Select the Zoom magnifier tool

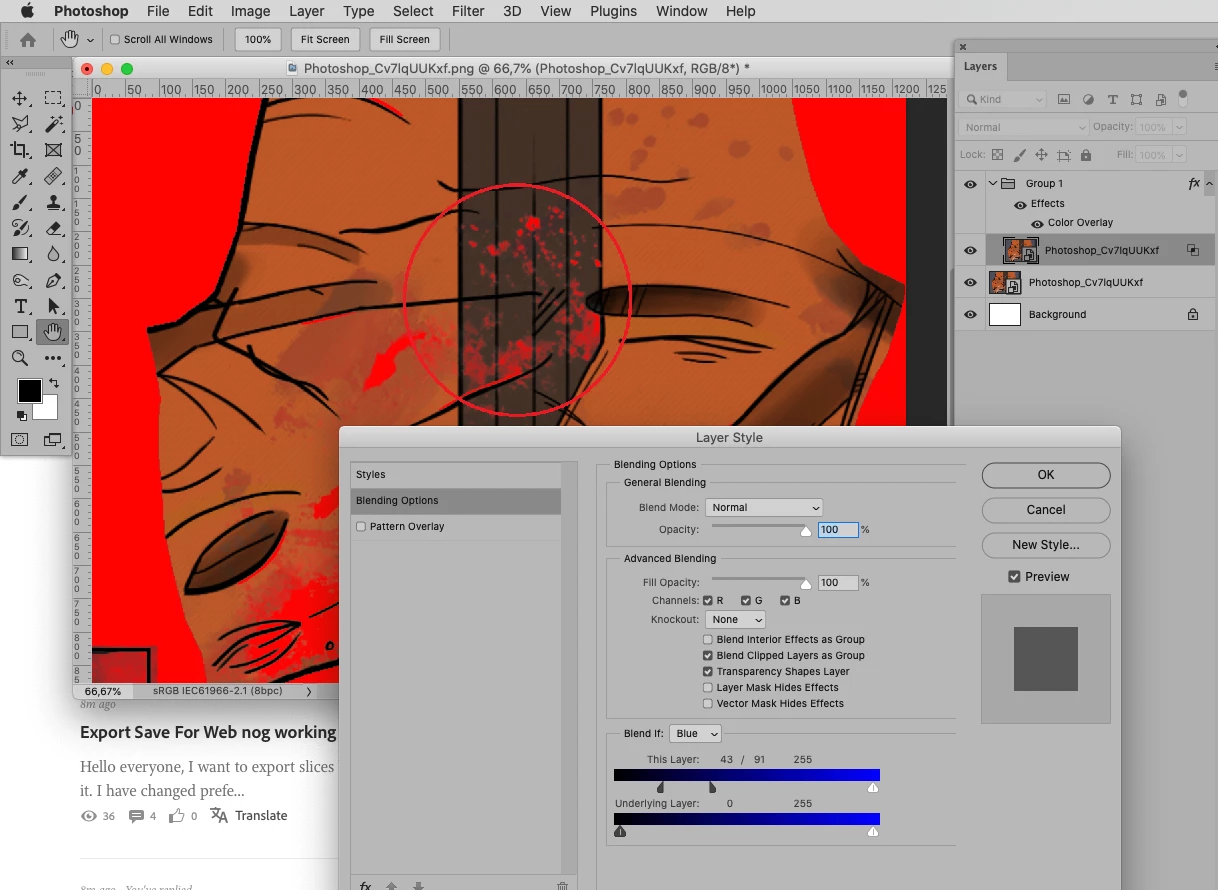pos(20,358)
